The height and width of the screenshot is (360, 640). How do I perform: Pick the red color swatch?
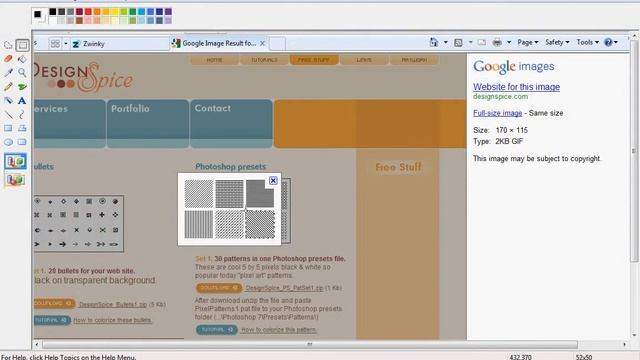point(88,12)
